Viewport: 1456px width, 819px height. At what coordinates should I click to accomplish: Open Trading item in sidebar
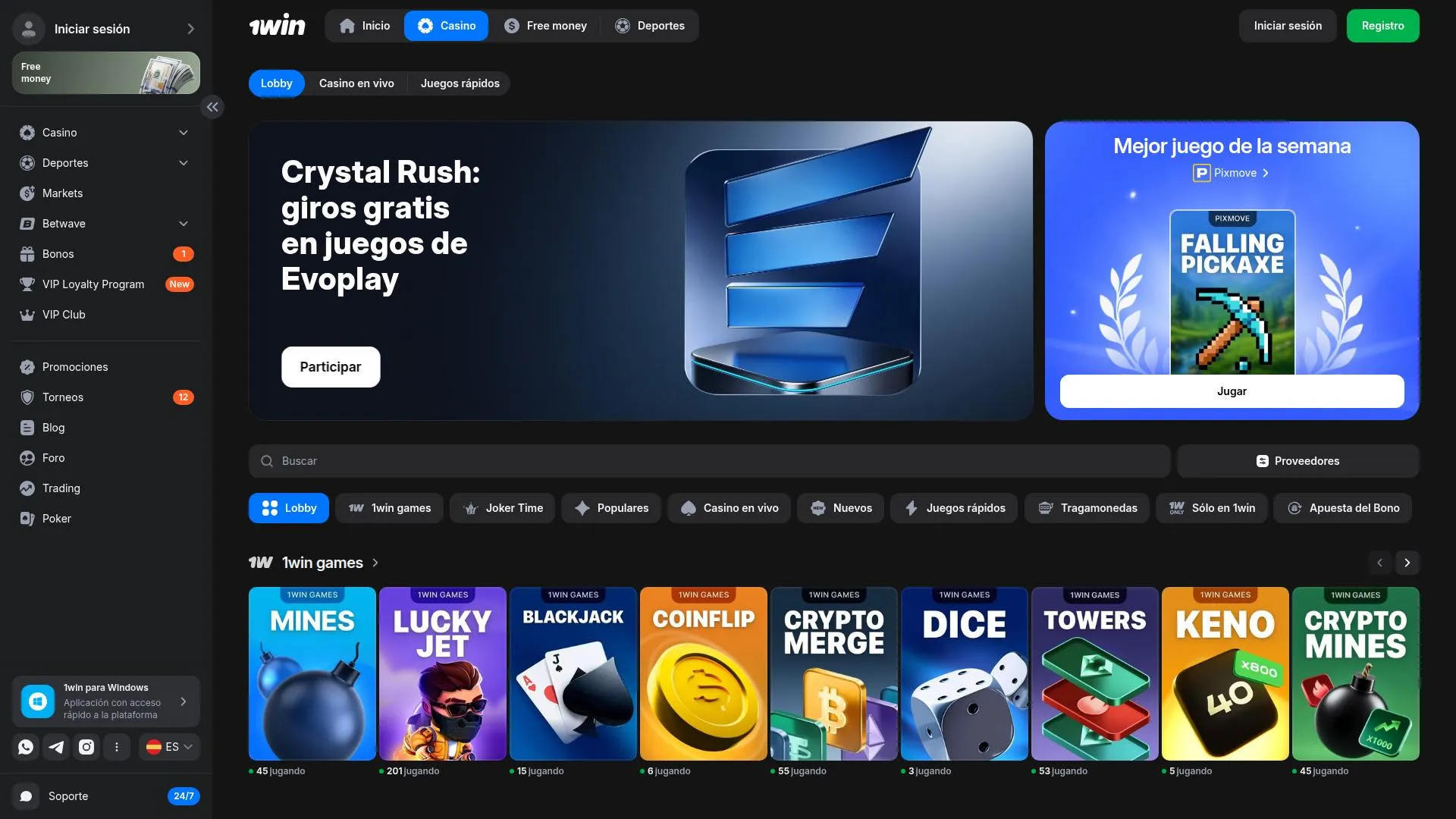[106, 488]
